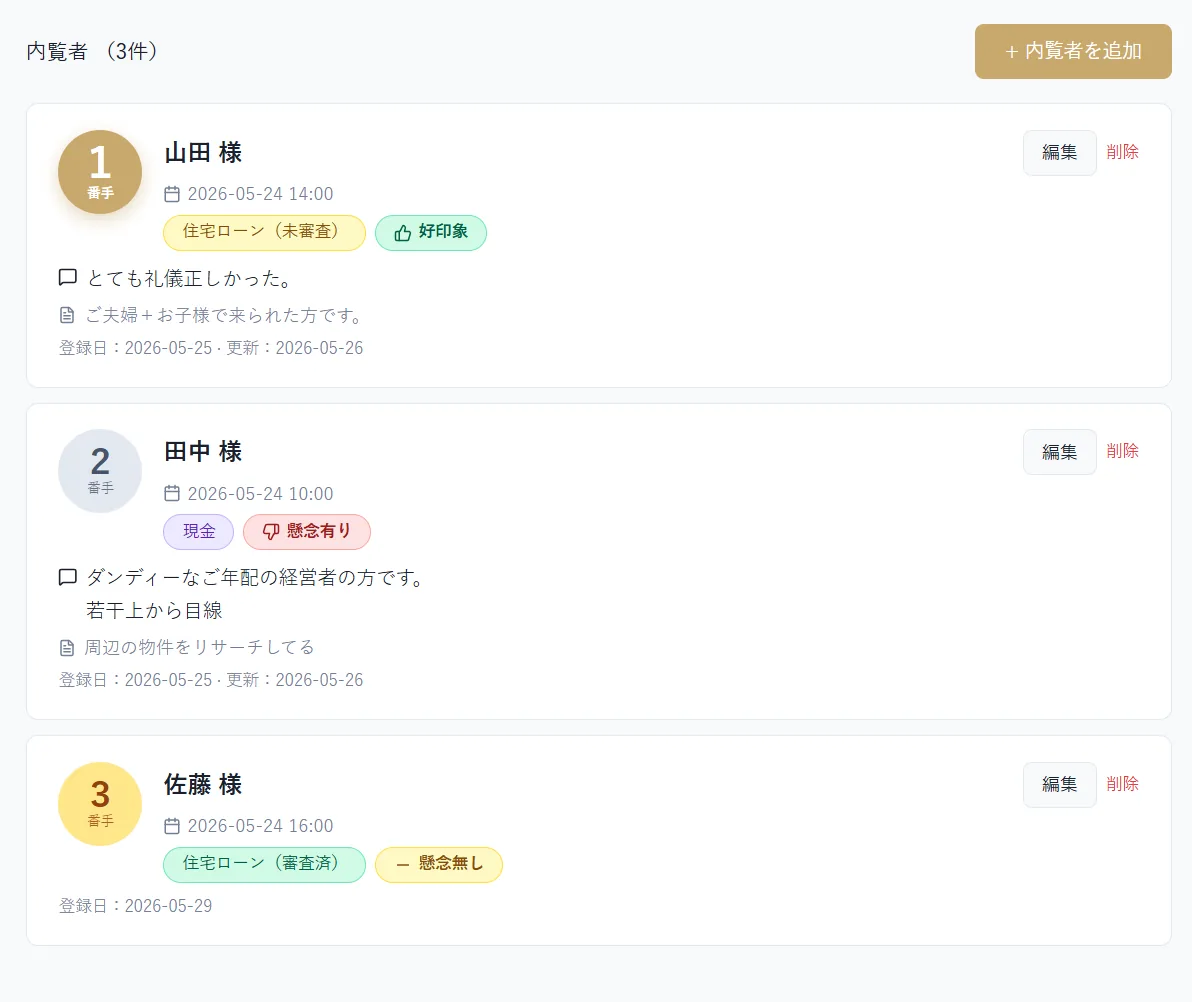Click the 内覧者 （3件） heading
This screenshot has width=1192, height=1002.
point(92,51)
